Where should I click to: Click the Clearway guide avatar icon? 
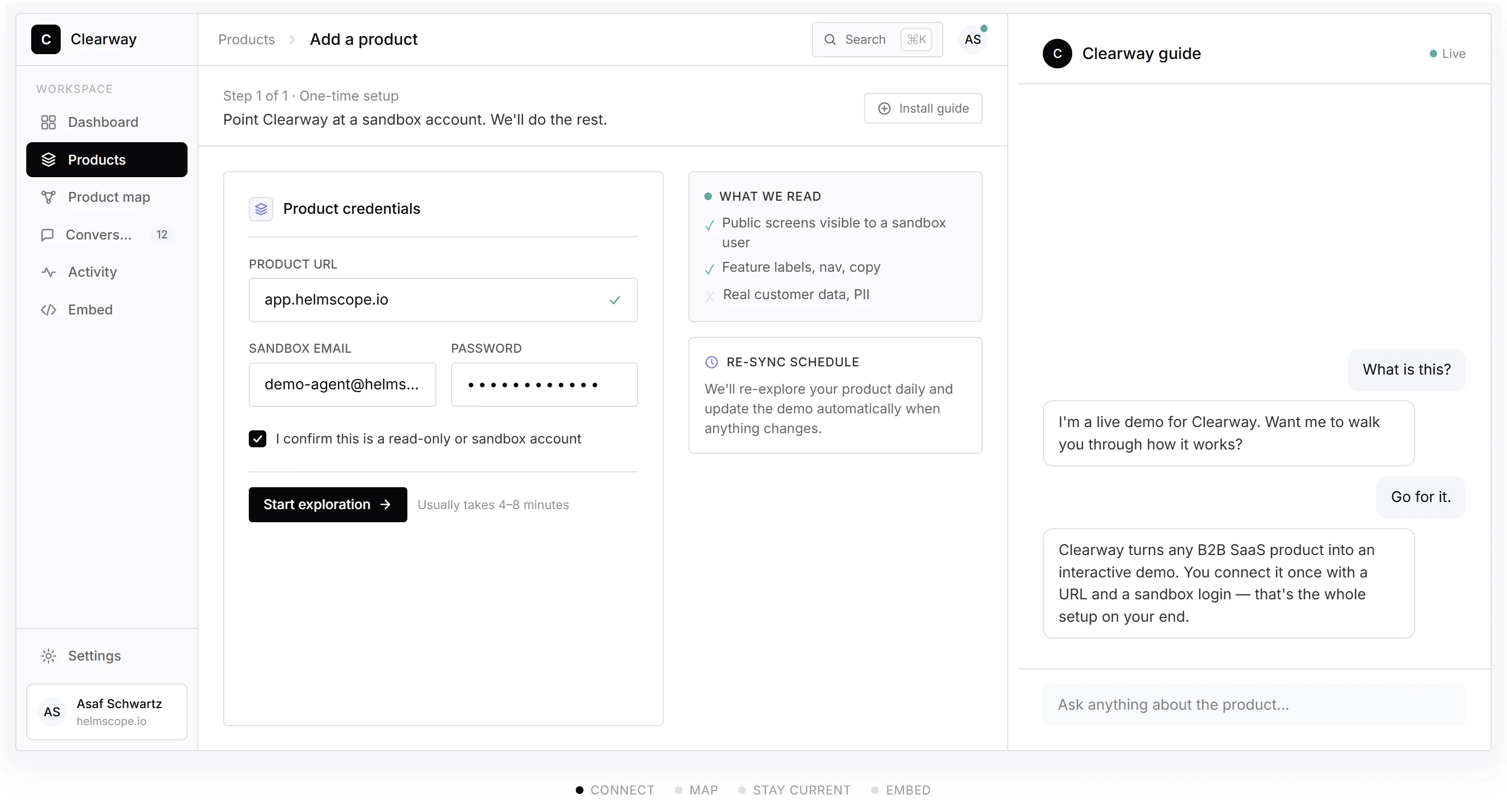pyautogui.click(x=1057, y=53)
